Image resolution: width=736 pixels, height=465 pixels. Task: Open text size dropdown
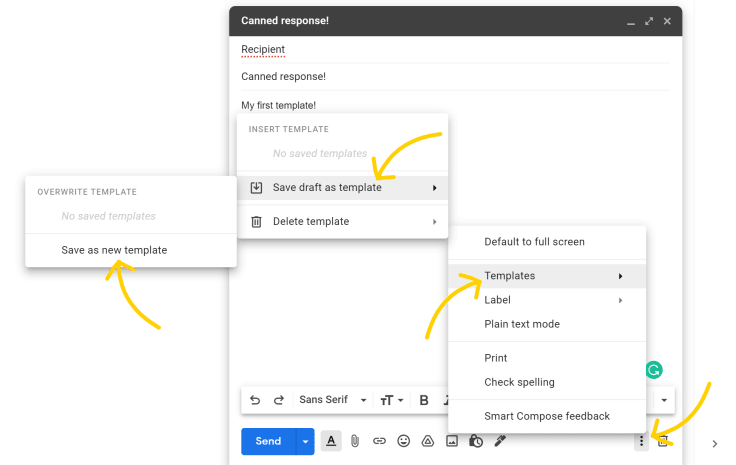click(391, 400)
